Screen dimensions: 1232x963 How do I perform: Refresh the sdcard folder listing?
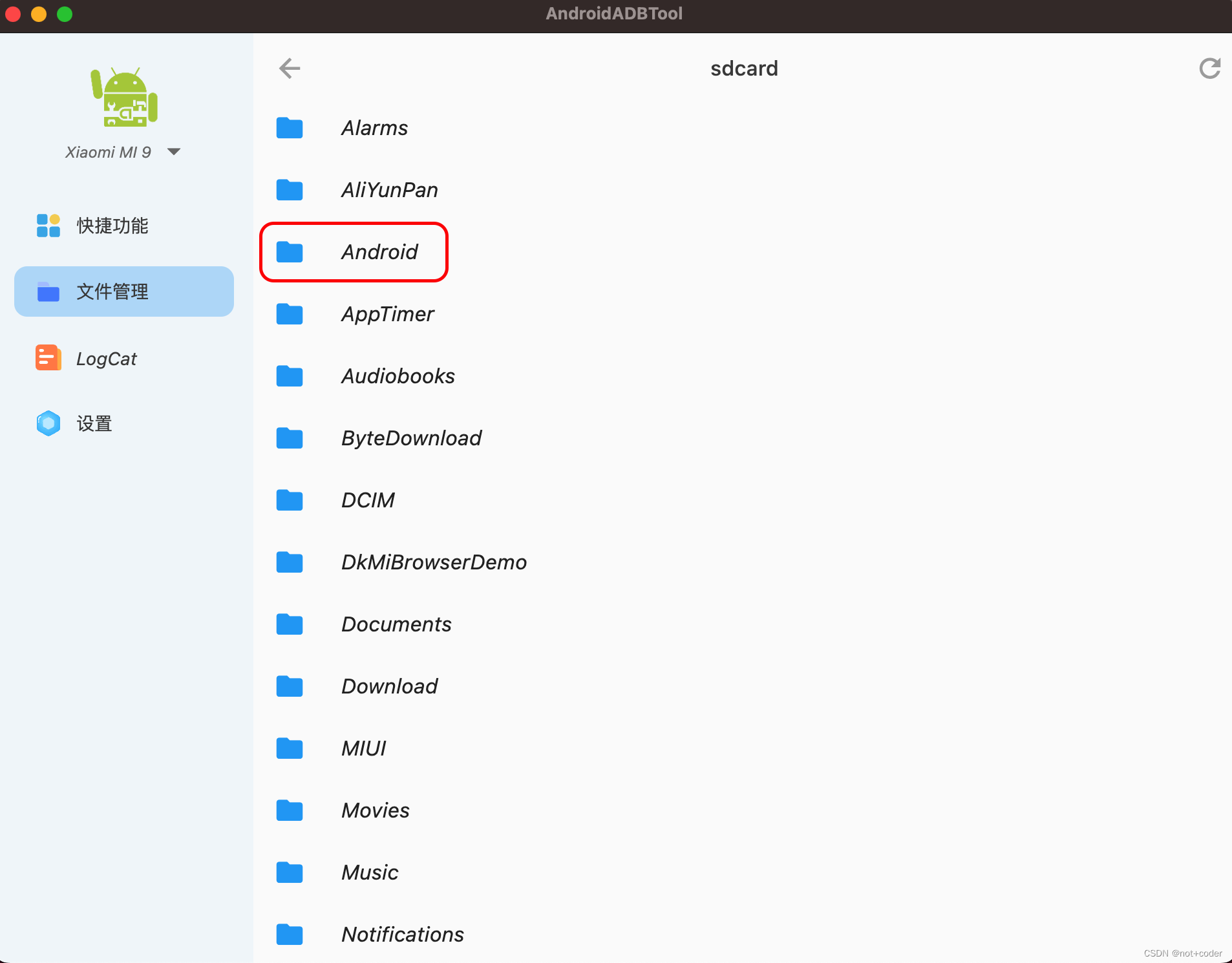click(1209, 68)
